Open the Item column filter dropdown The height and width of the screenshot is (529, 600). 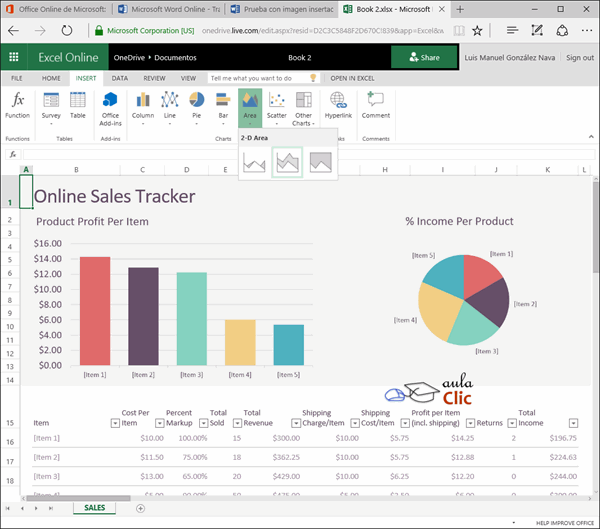pyautogui.click(x=115, y=423)
